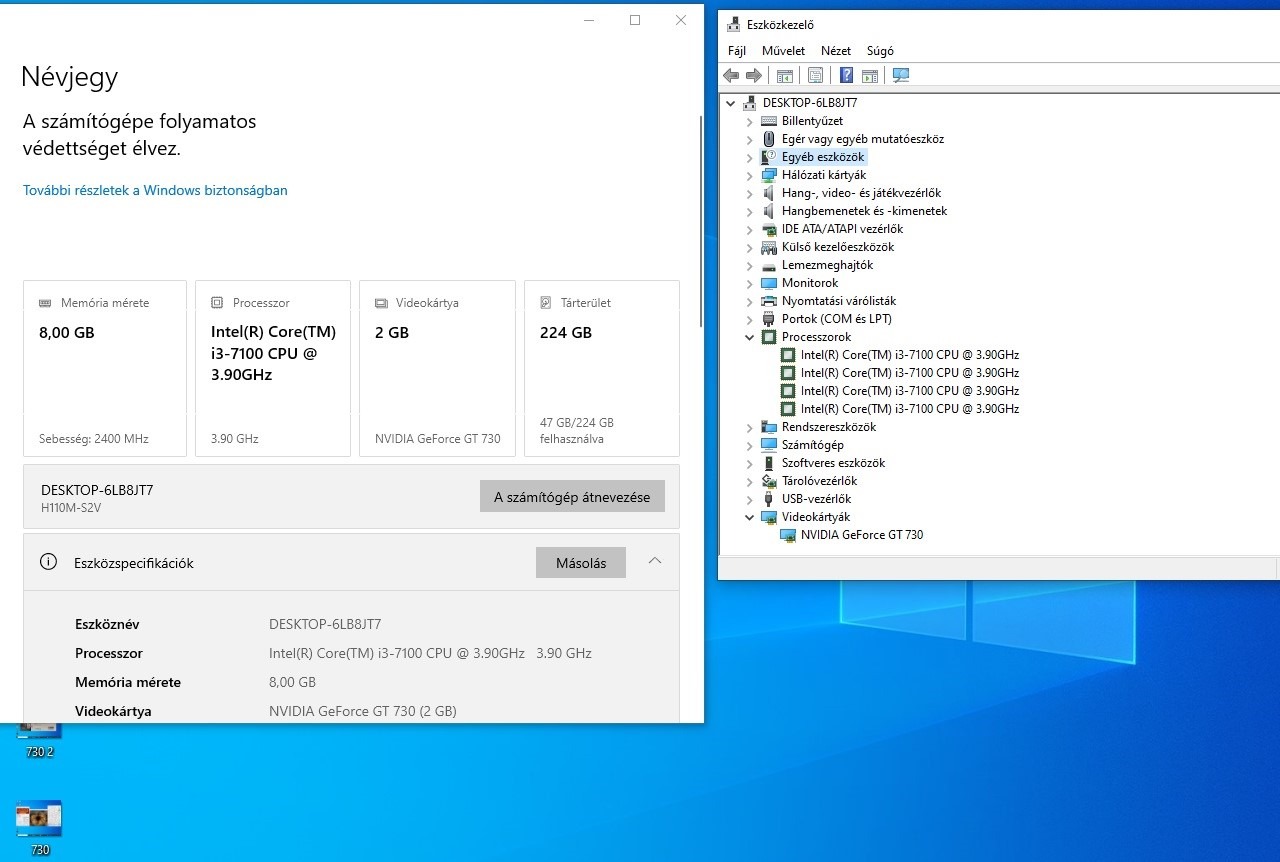This screenshot has height=862, width=1280.
Task: Click 'A számítógép átnevezése' button
Action: (x=572, y=497)
